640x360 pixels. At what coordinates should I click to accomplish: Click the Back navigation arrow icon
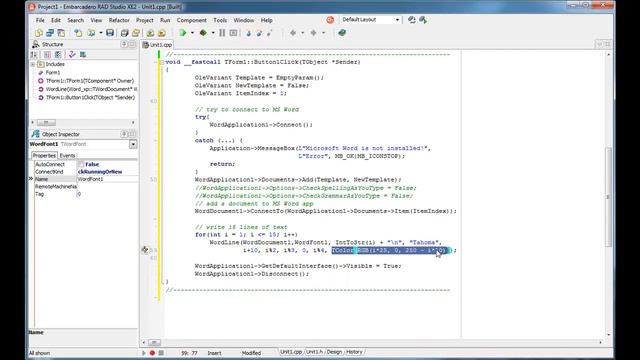293,33
